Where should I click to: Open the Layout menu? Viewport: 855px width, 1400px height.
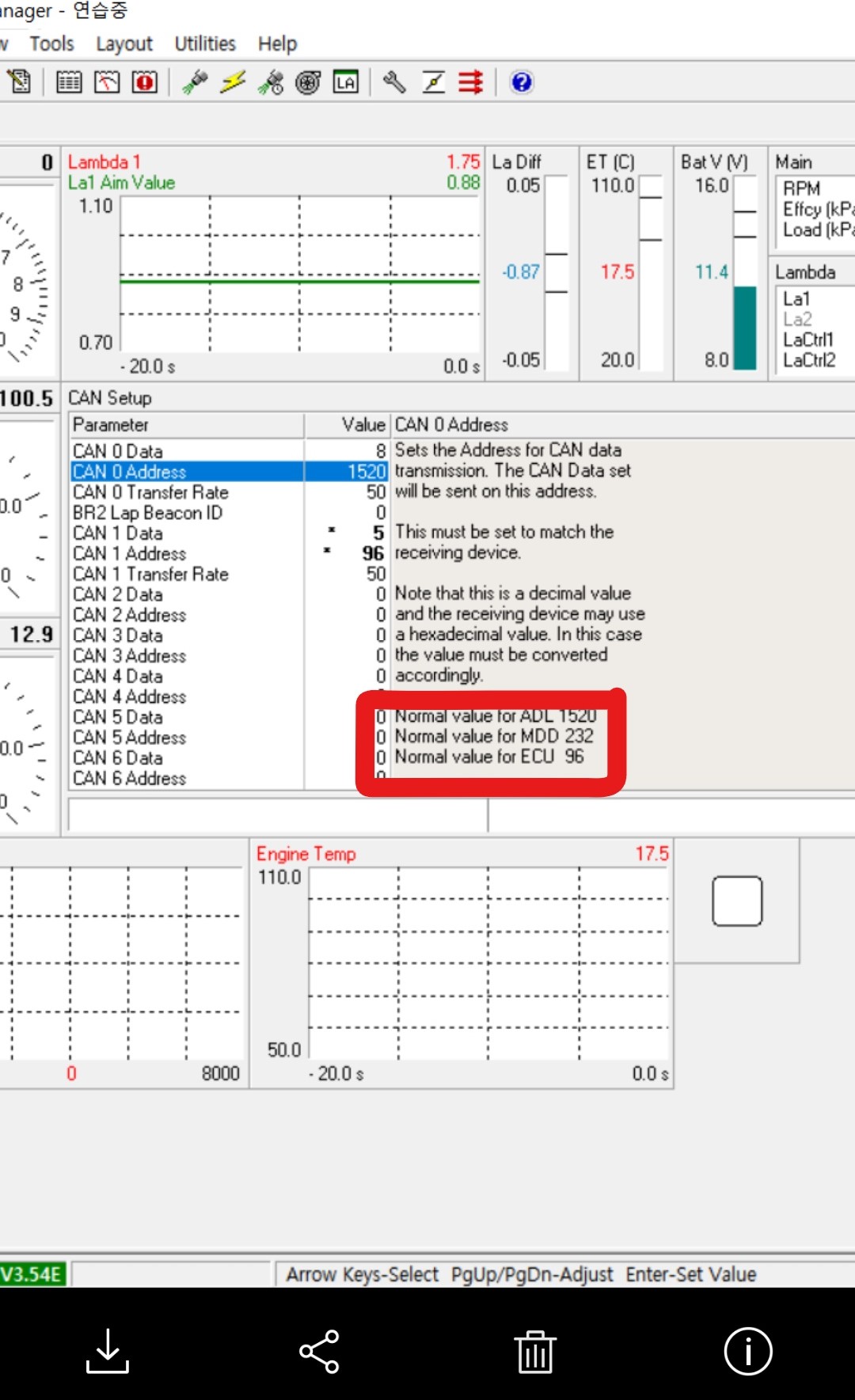pyautogui.click(x=124, y=44)
